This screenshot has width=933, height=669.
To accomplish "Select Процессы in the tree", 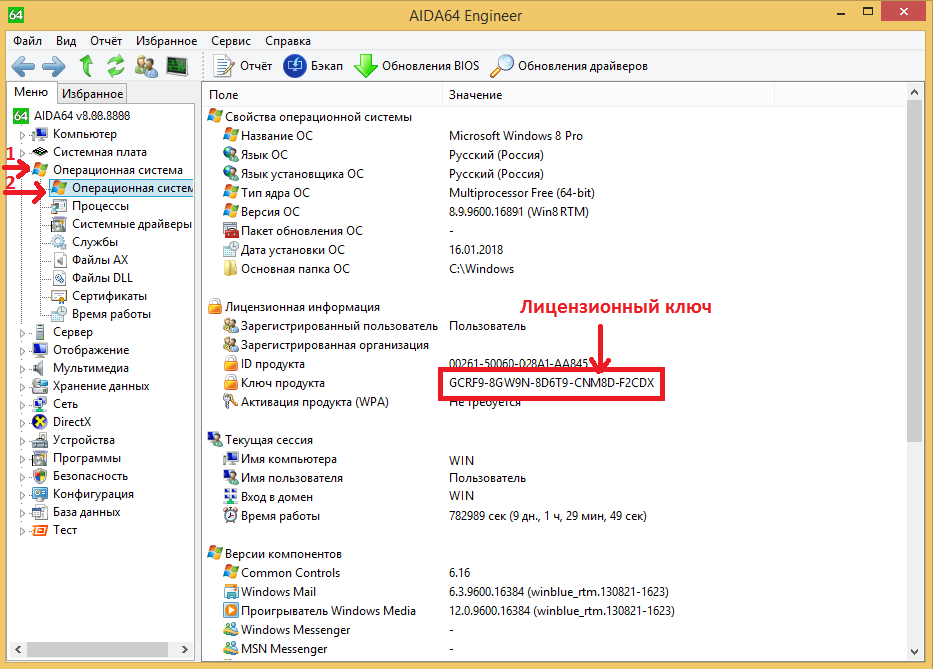I will click(100, 206).
